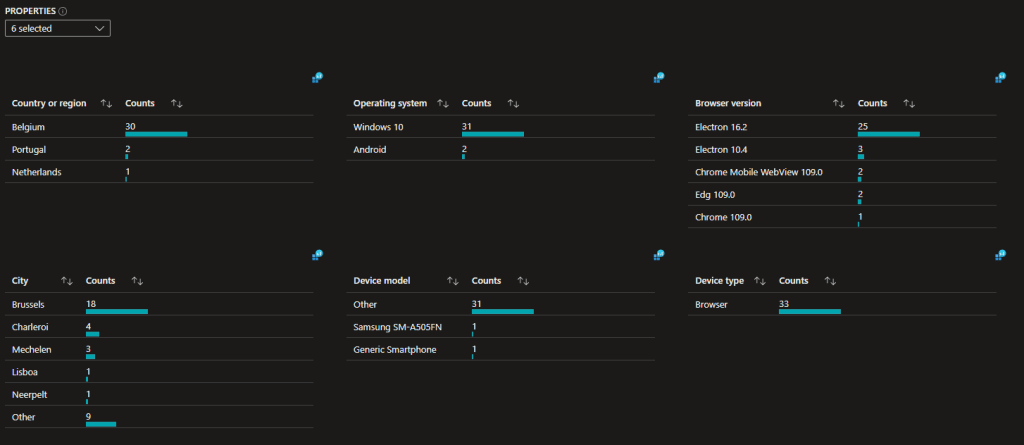Sort Device model column arrows

tap(452, 281)
